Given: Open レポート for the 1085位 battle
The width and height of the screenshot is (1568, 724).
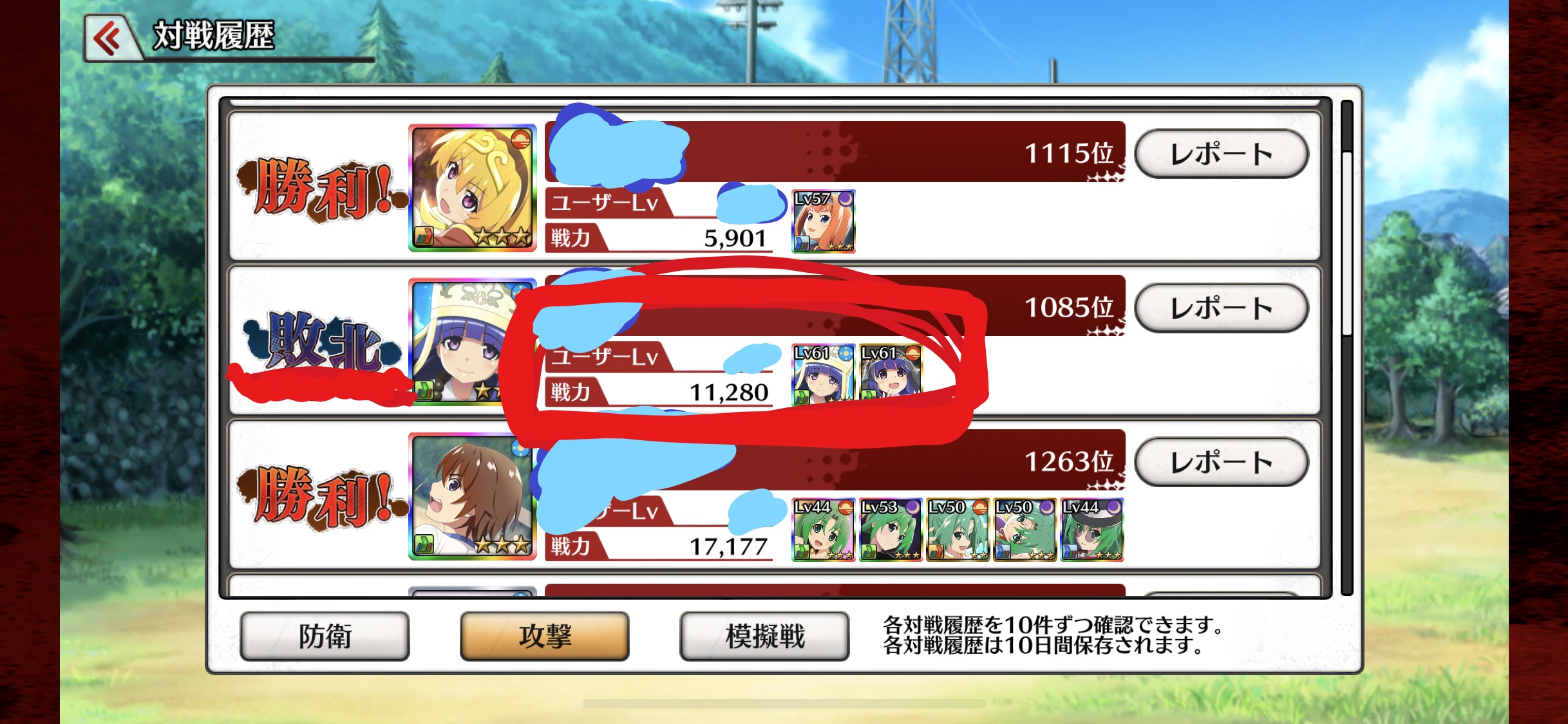Looking at the screenshot, I should (1221, 308).
